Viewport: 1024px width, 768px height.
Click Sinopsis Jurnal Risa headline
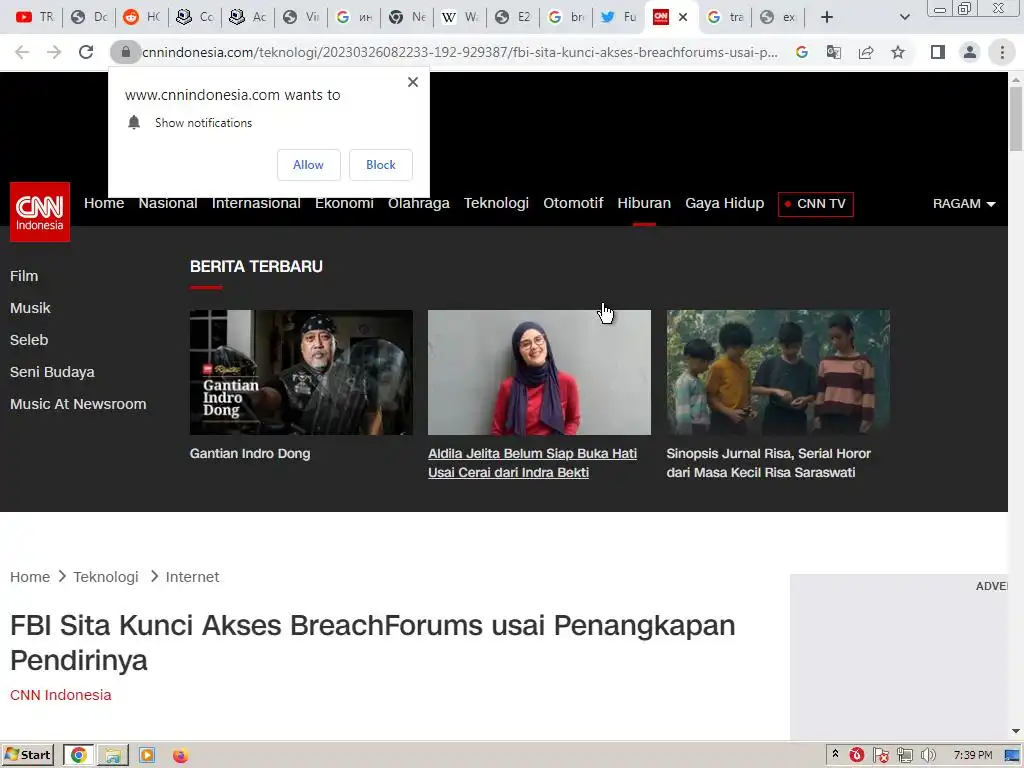[x=769, y=463]
